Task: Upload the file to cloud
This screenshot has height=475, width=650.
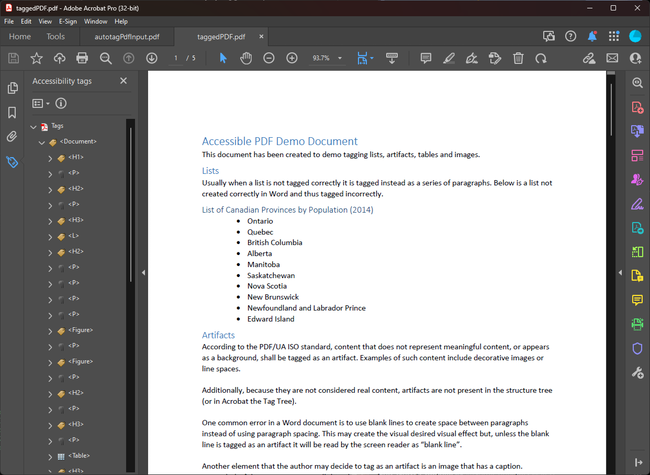Action: (60, 58)
